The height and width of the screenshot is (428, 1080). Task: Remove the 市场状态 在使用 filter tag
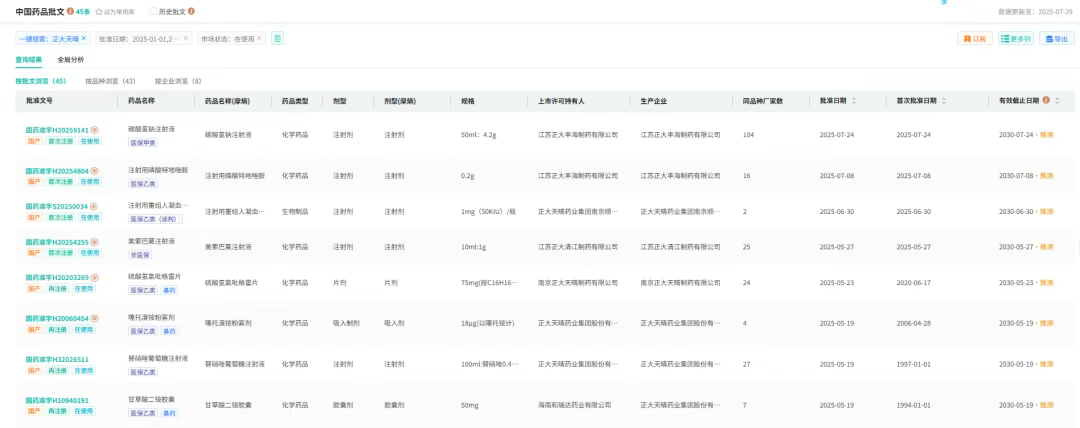(x=260, y=38)
